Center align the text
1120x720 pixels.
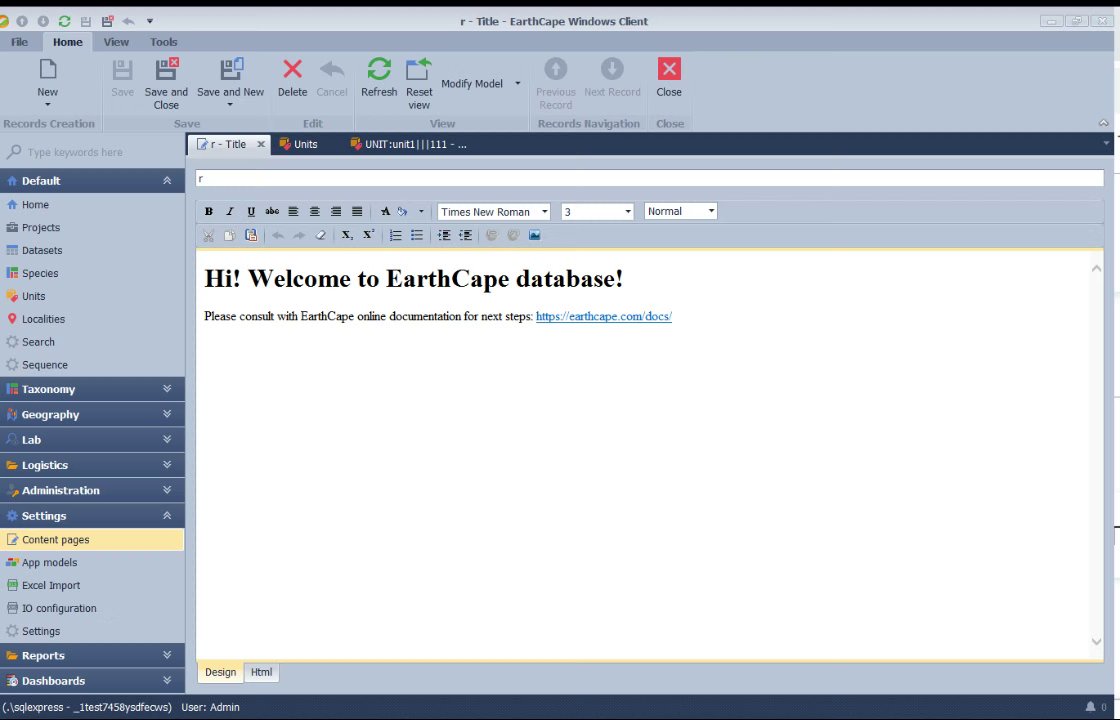314,211
